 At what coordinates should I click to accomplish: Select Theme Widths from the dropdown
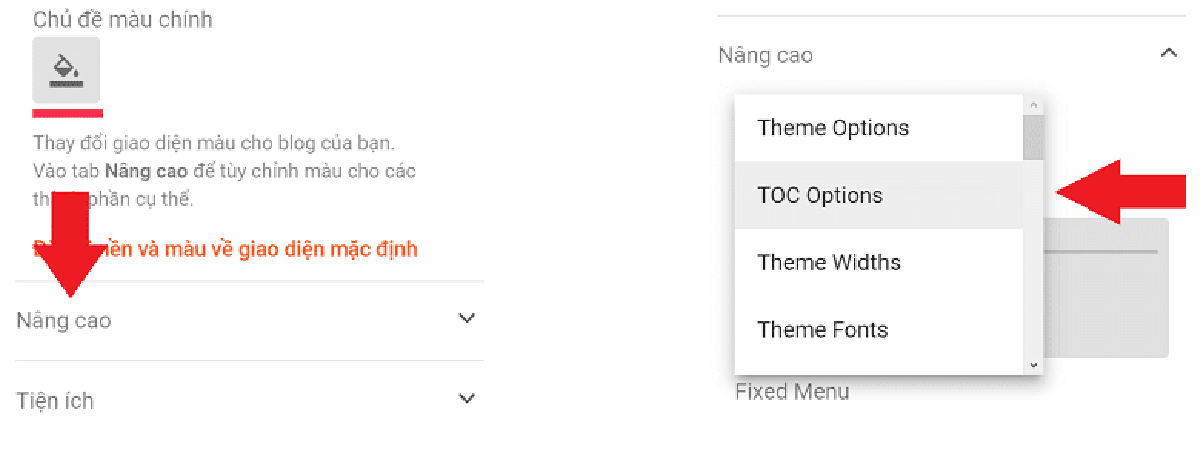(829, 262)
